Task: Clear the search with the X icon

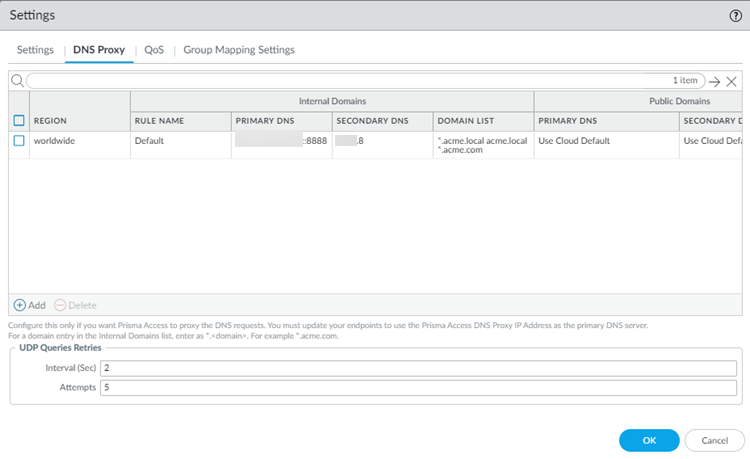Action: click(731, 81)
